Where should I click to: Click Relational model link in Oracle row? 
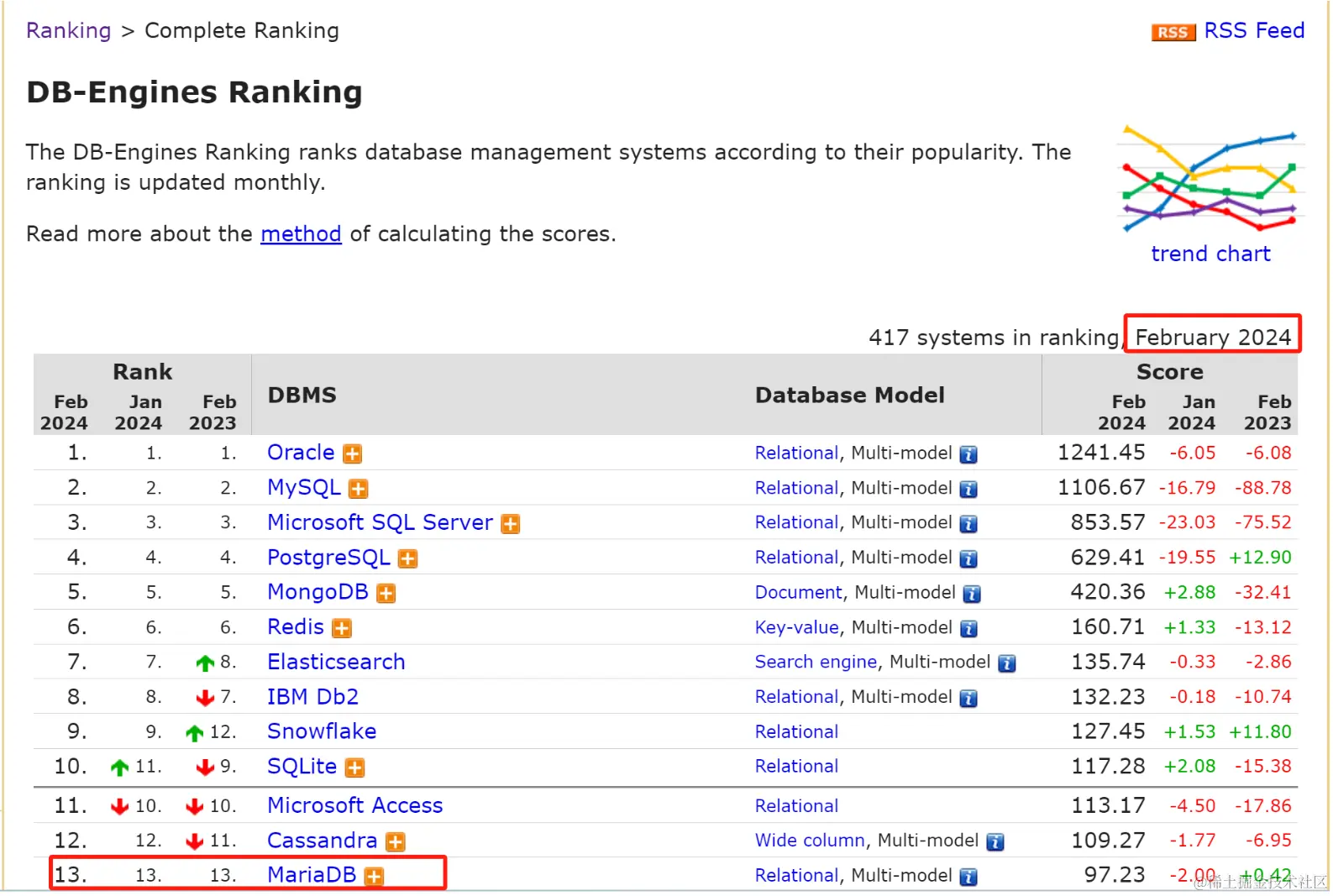[796, 453]
